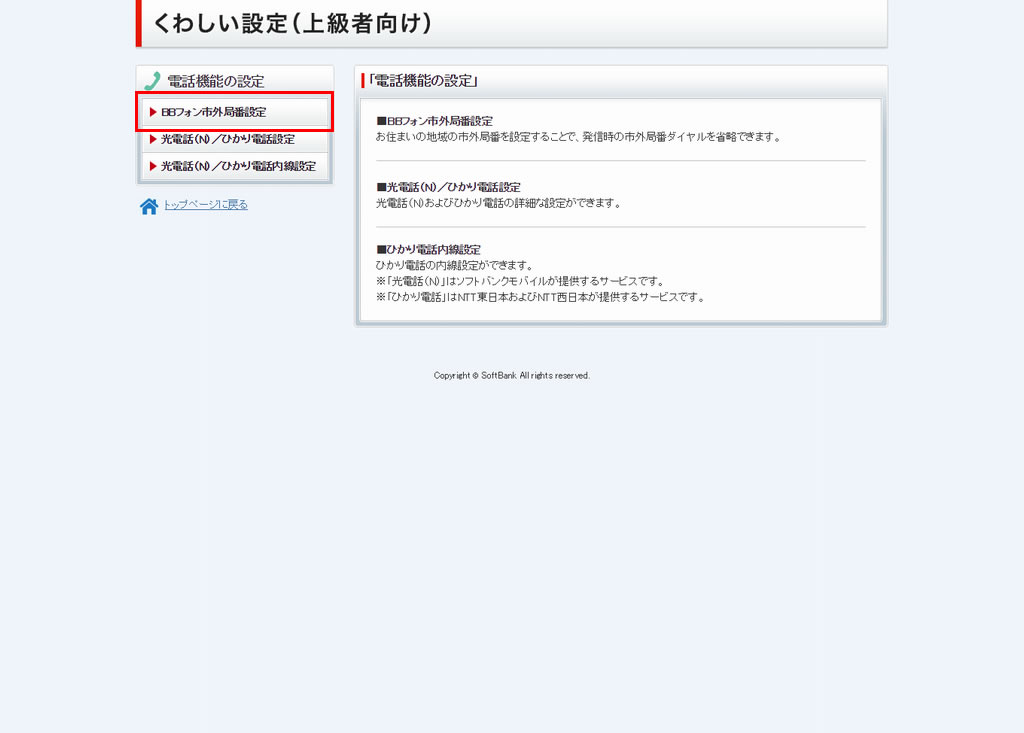Follow the トップページに戻る link
The width and height of the screenshot is (1024, 733).
(x=205, y=205)
